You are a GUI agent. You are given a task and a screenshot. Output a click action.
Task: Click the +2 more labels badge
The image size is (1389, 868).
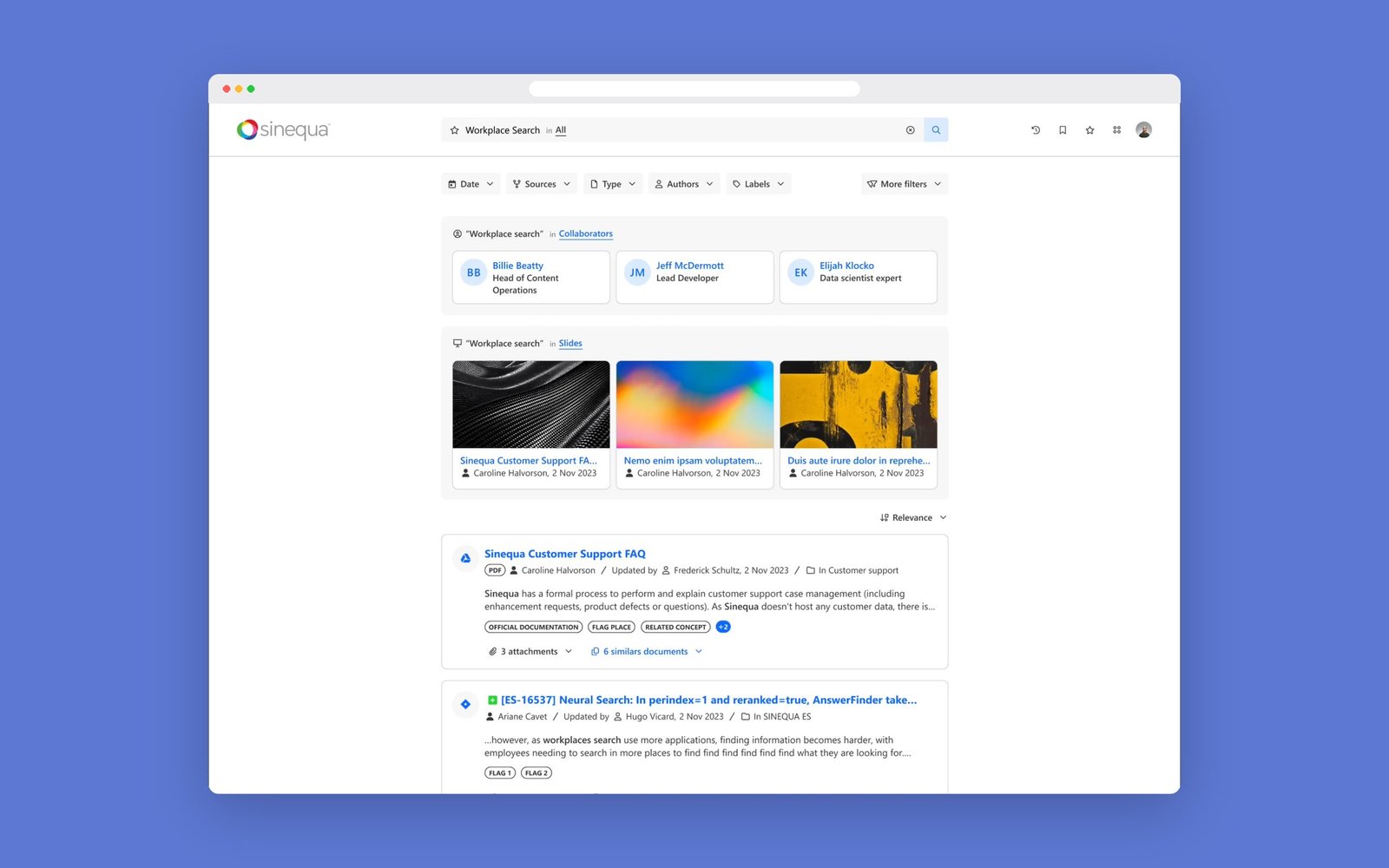point(723,627)
